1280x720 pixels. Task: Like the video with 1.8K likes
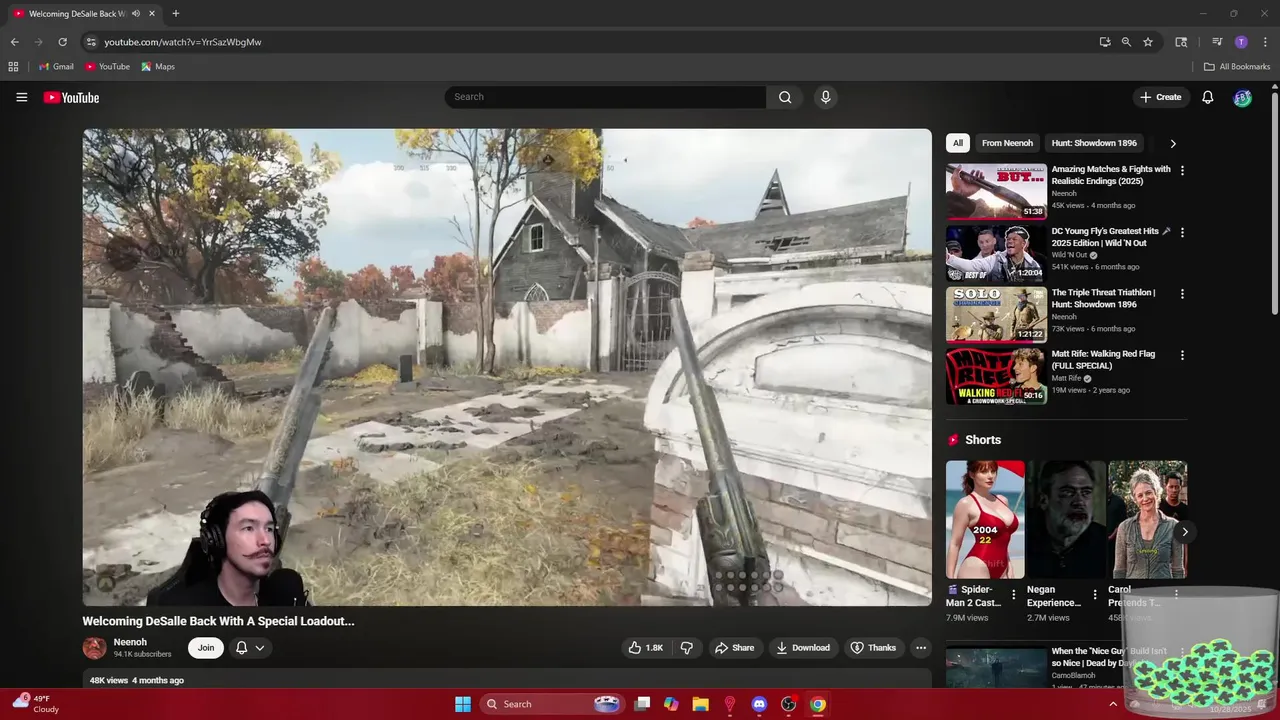tap(645, 648)
